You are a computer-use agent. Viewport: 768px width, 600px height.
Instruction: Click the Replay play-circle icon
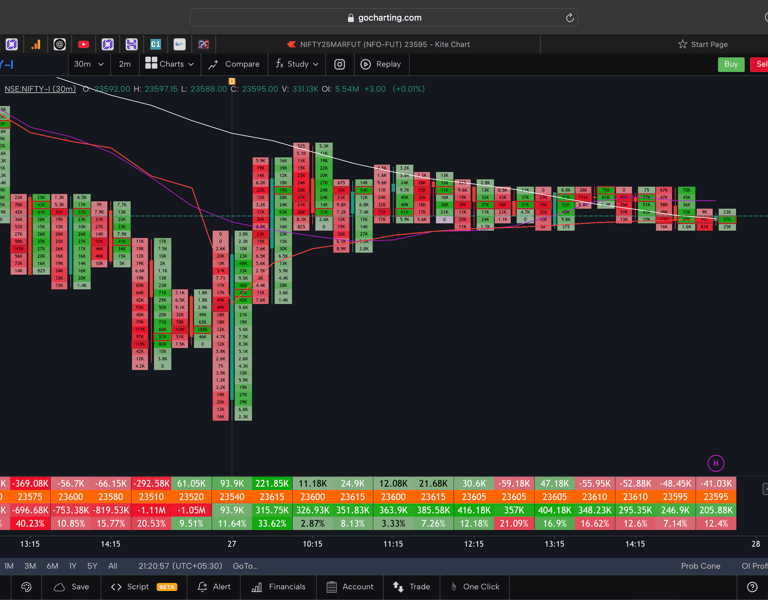click(365, 64)
